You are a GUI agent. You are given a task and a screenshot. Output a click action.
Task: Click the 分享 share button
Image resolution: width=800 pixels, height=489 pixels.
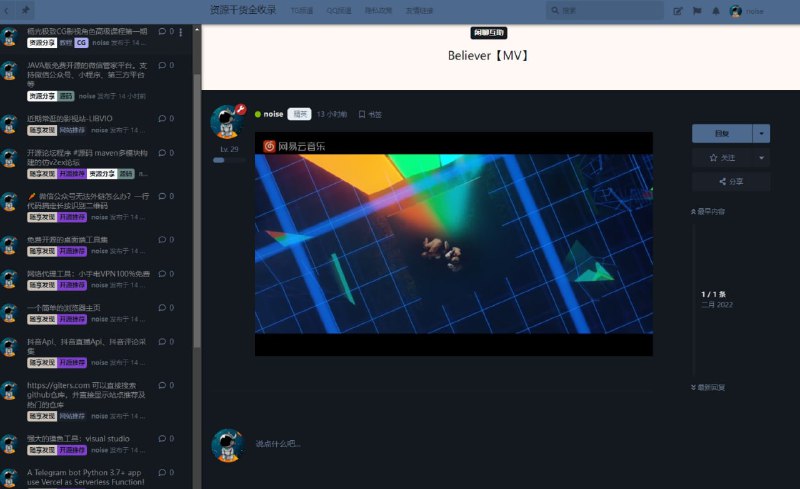[x=731, y=181]
